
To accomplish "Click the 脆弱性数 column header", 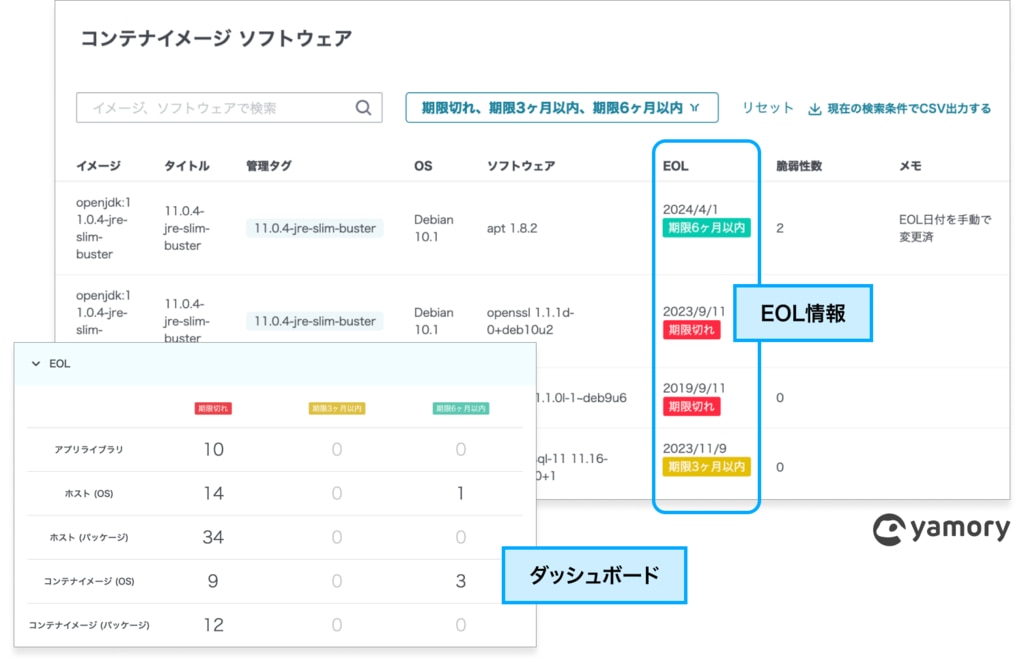I will pos(798,166).
